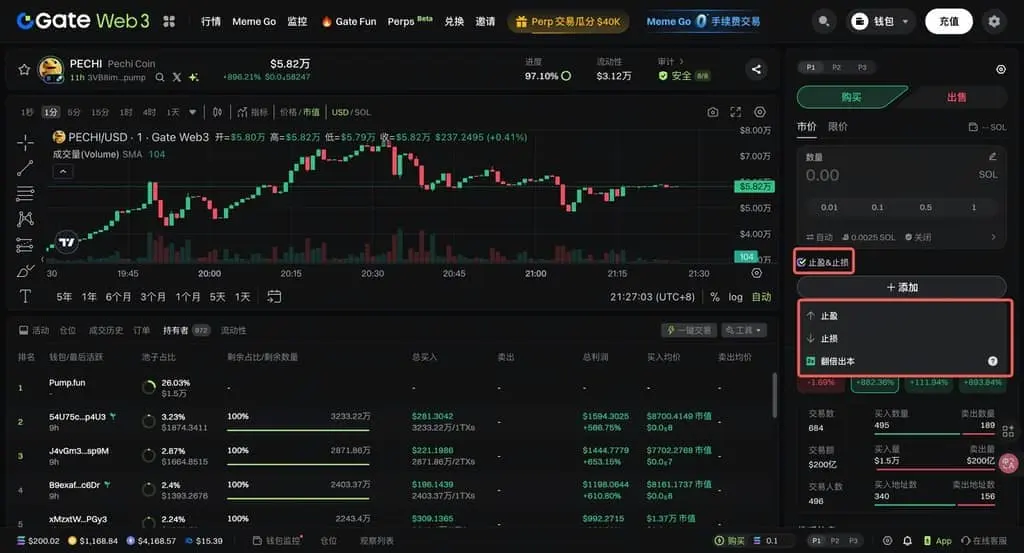This screenshot has height=553, width=1024.
Task: Open the apps grid icon beside Gate Web3 logo
Action: pos(169,22)
